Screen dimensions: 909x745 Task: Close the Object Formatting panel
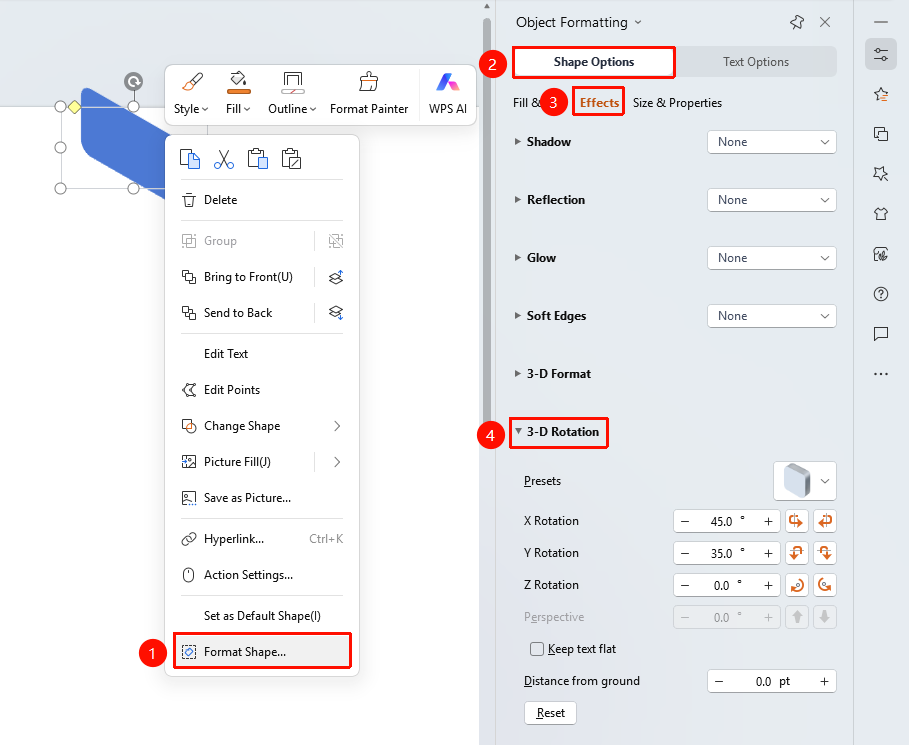pos(825,23)
